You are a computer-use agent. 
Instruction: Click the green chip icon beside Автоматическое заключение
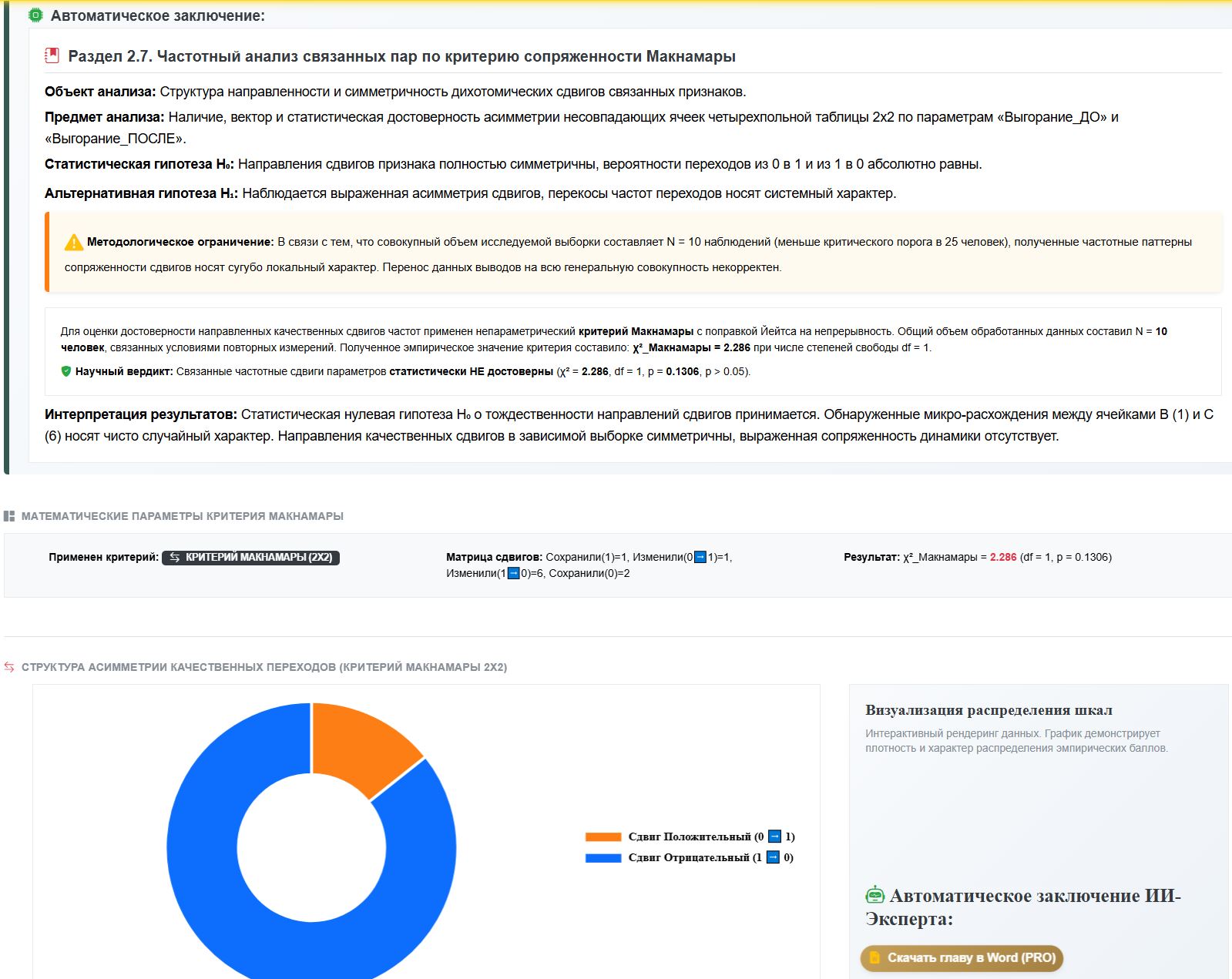pos(35,15)
